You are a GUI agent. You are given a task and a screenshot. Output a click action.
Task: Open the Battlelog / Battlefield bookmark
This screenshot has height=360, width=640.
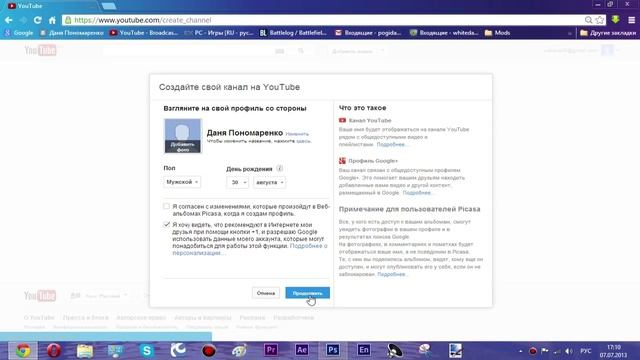pos(293,33)
